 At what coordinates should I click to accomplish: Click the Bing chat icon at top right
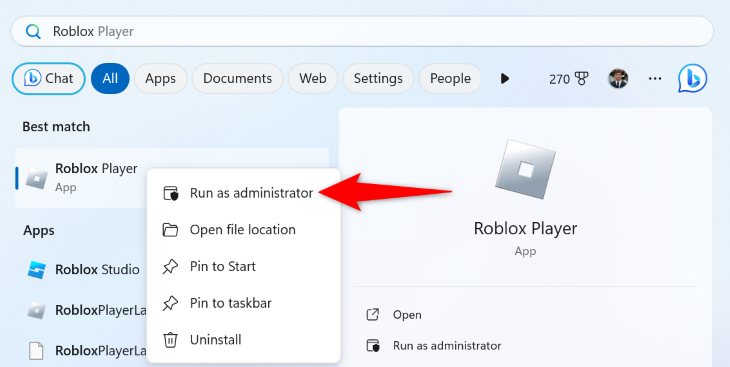click(692, 78)
